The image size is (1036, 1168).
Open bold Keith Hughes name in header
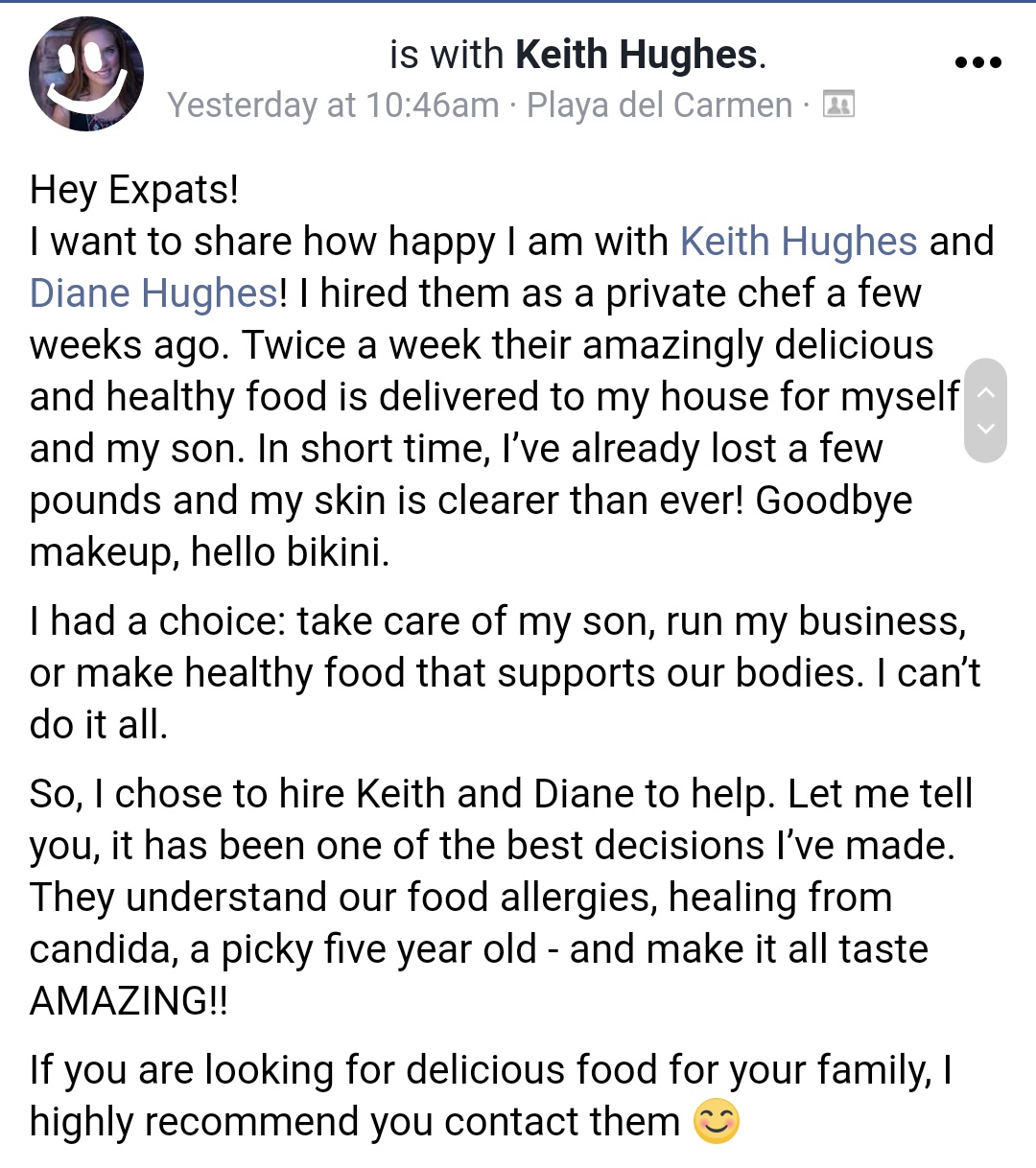[x=636, y=55]
